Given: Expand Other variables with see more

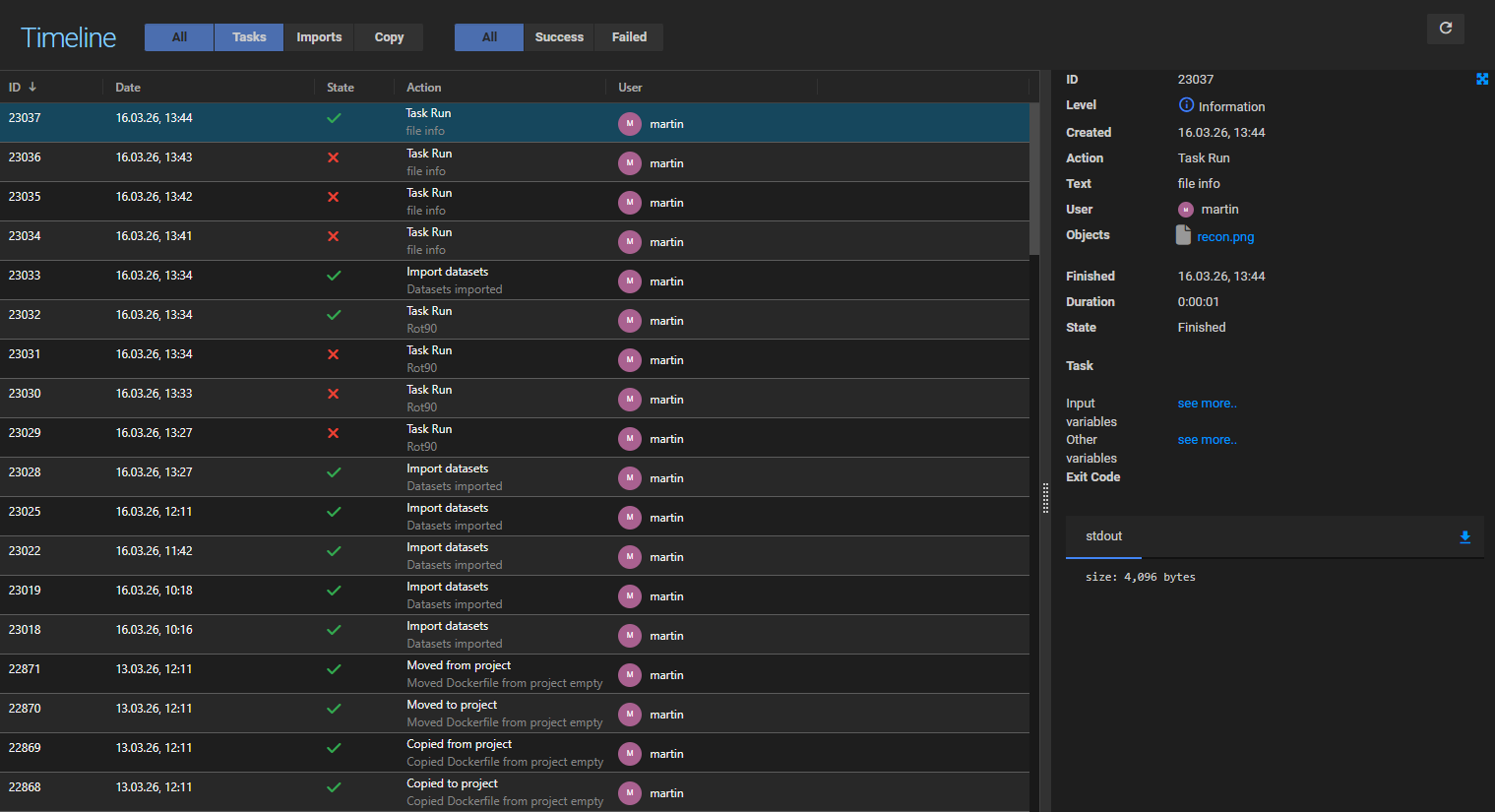Looking at the screenshot, I should pyautogui.click(x=1207, y=440).
